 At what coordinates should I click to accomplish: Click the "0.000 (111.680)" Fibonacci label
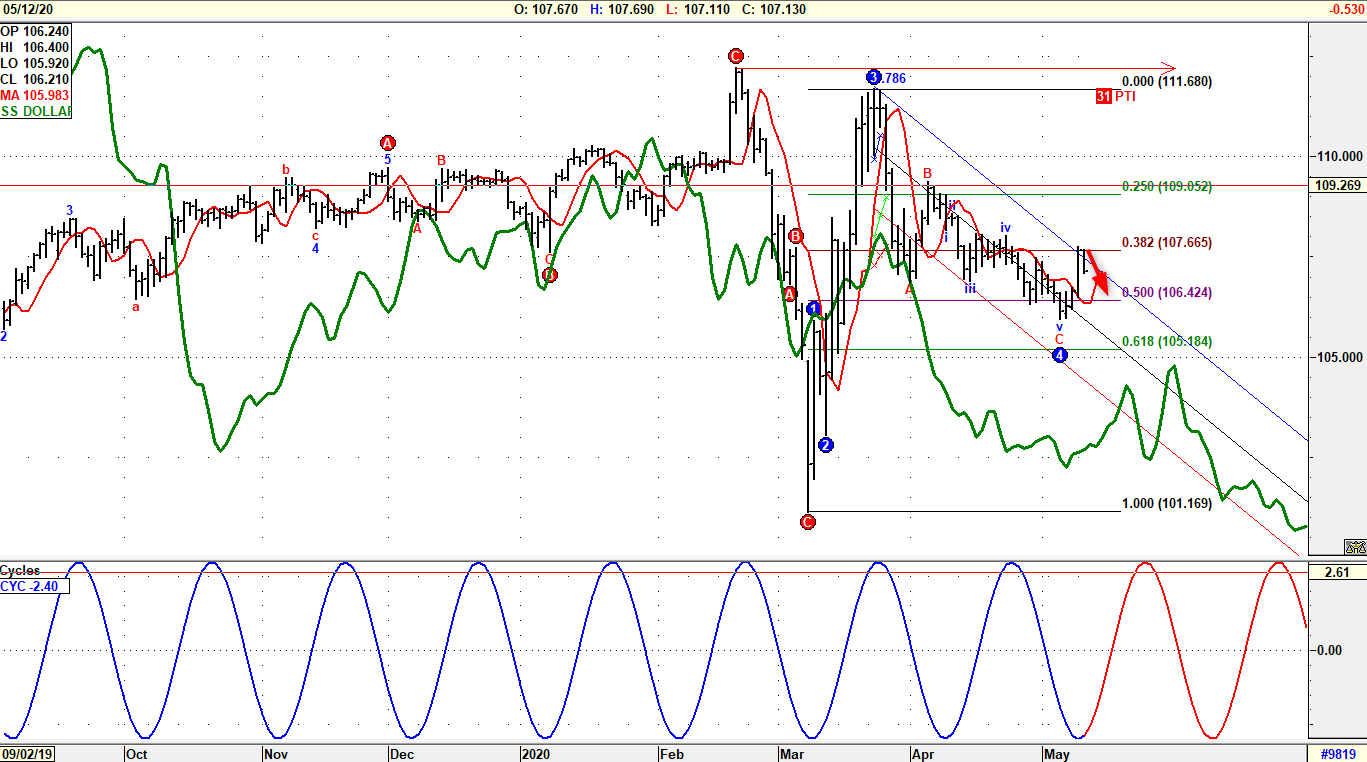tap(1167, 82)
